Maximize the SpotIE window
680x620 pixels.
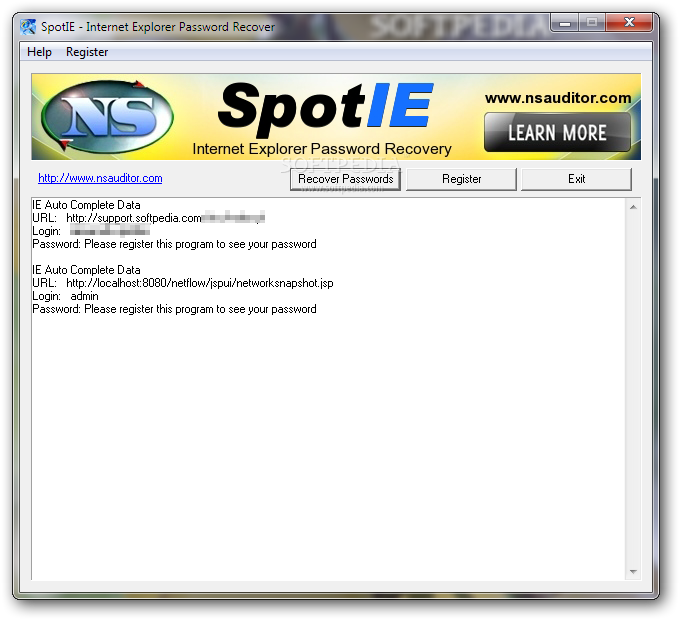592,23
